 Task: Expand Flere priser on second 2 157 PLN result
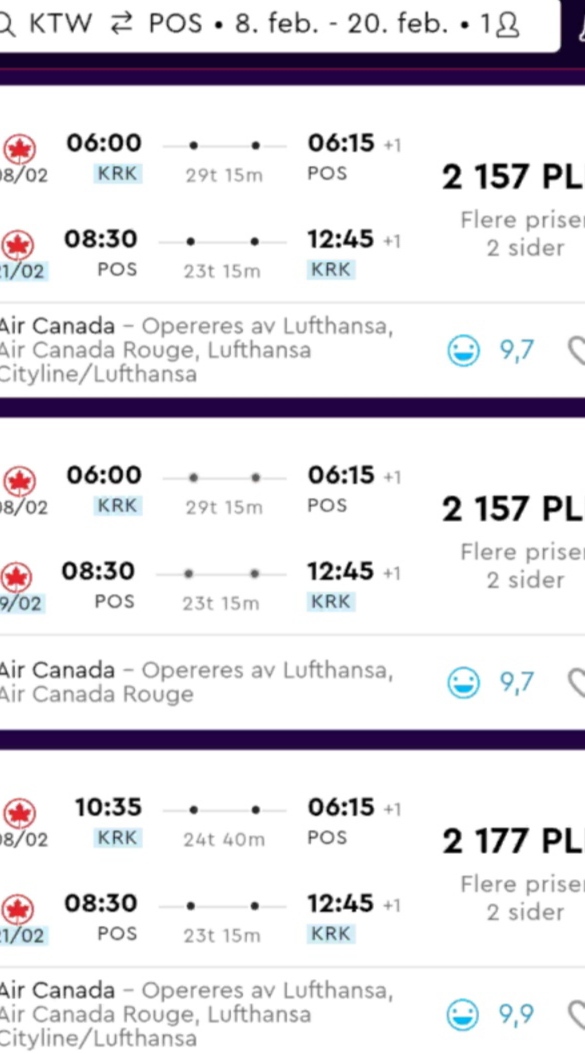[x=522, y=566]
